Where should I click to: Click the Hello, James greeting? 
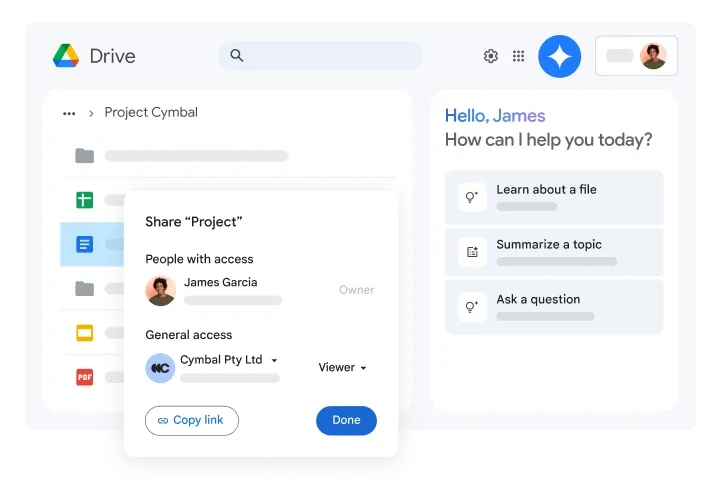coord(495,116)
